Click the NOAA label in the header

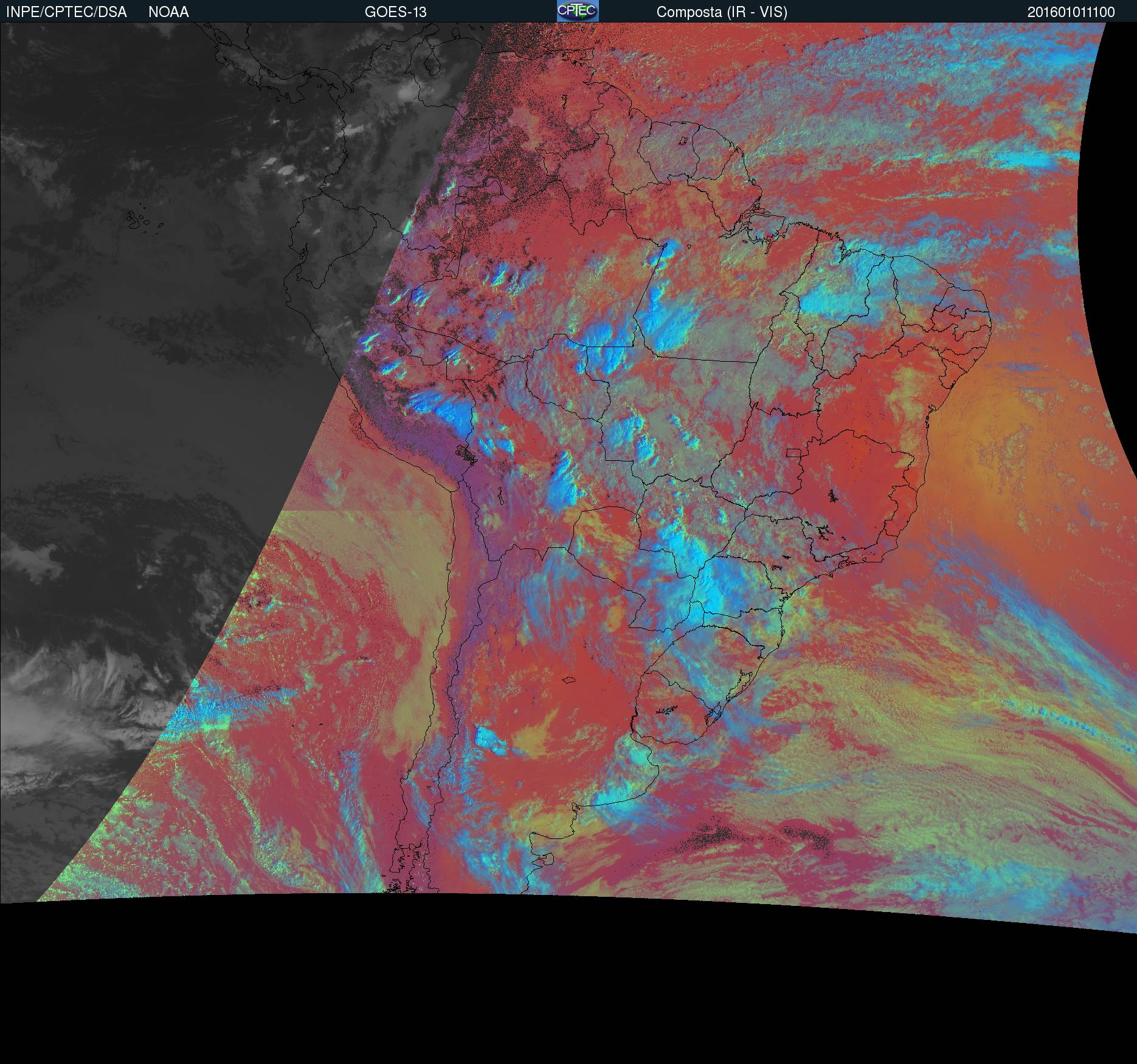click(x=168, y=12)
